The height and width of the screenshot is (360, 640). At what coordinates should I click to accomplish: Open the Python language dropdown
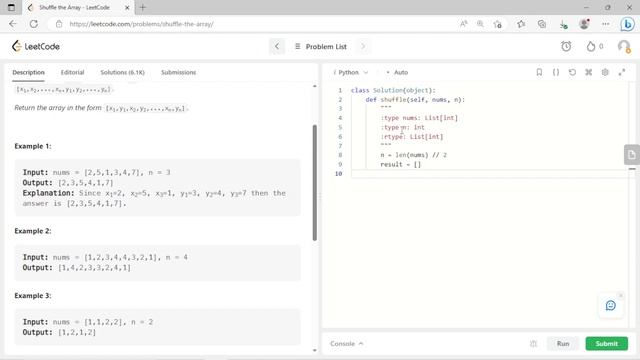click(x=351, y=72)
